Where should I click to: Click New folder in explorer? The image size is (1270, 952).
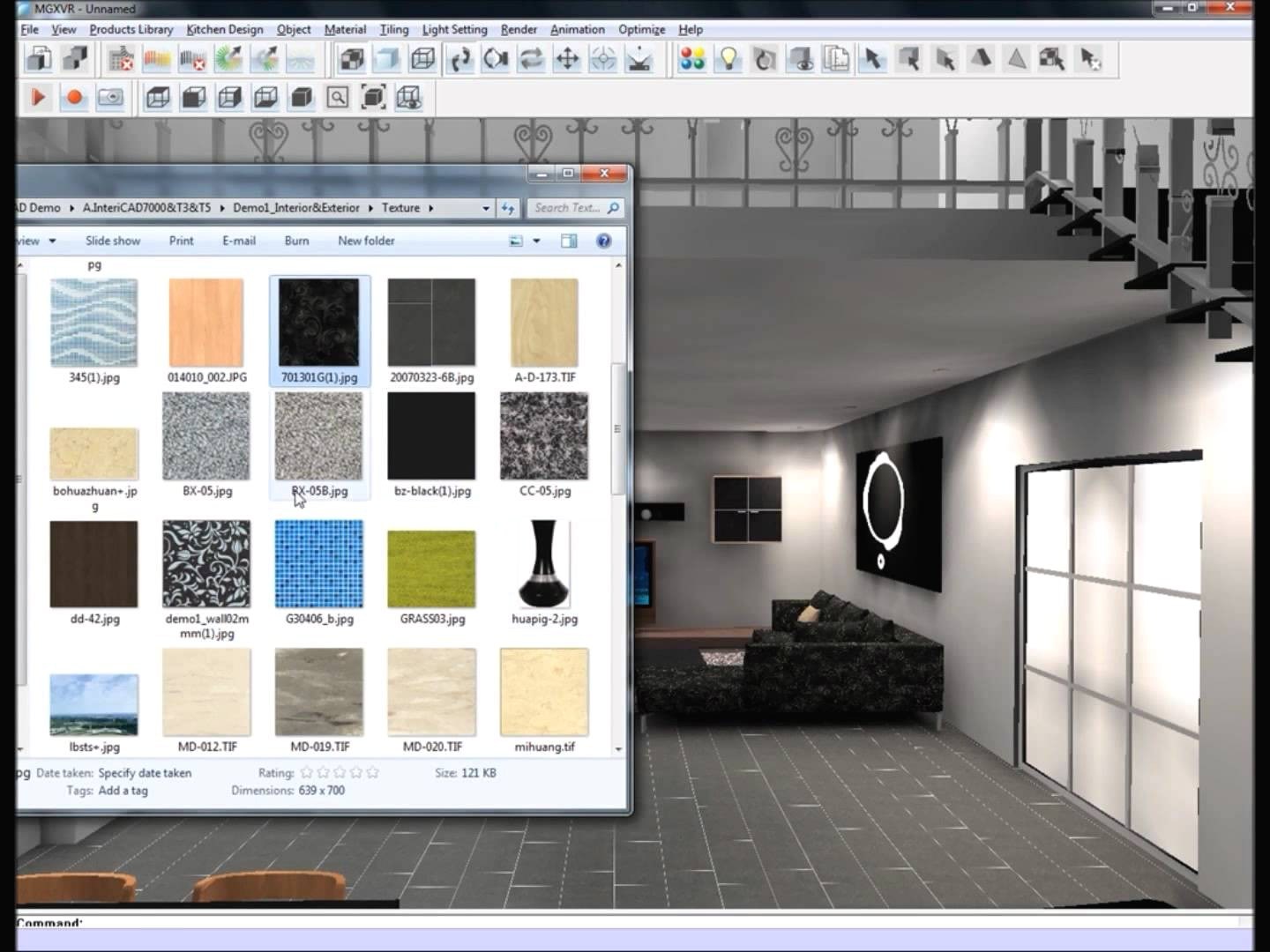(x=366, y=241)
